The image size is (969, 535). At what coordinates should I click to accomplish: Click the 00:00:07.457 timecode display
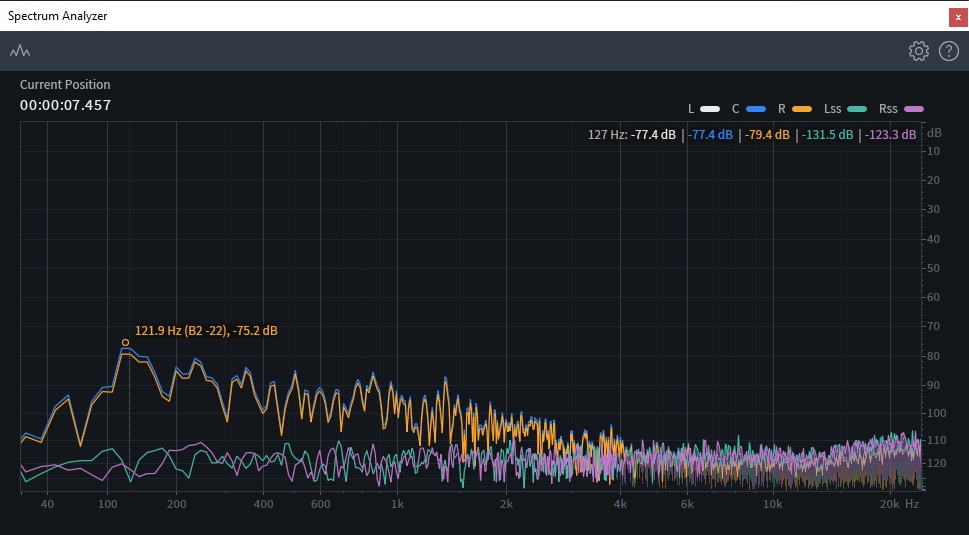click(x=66, y=105)
